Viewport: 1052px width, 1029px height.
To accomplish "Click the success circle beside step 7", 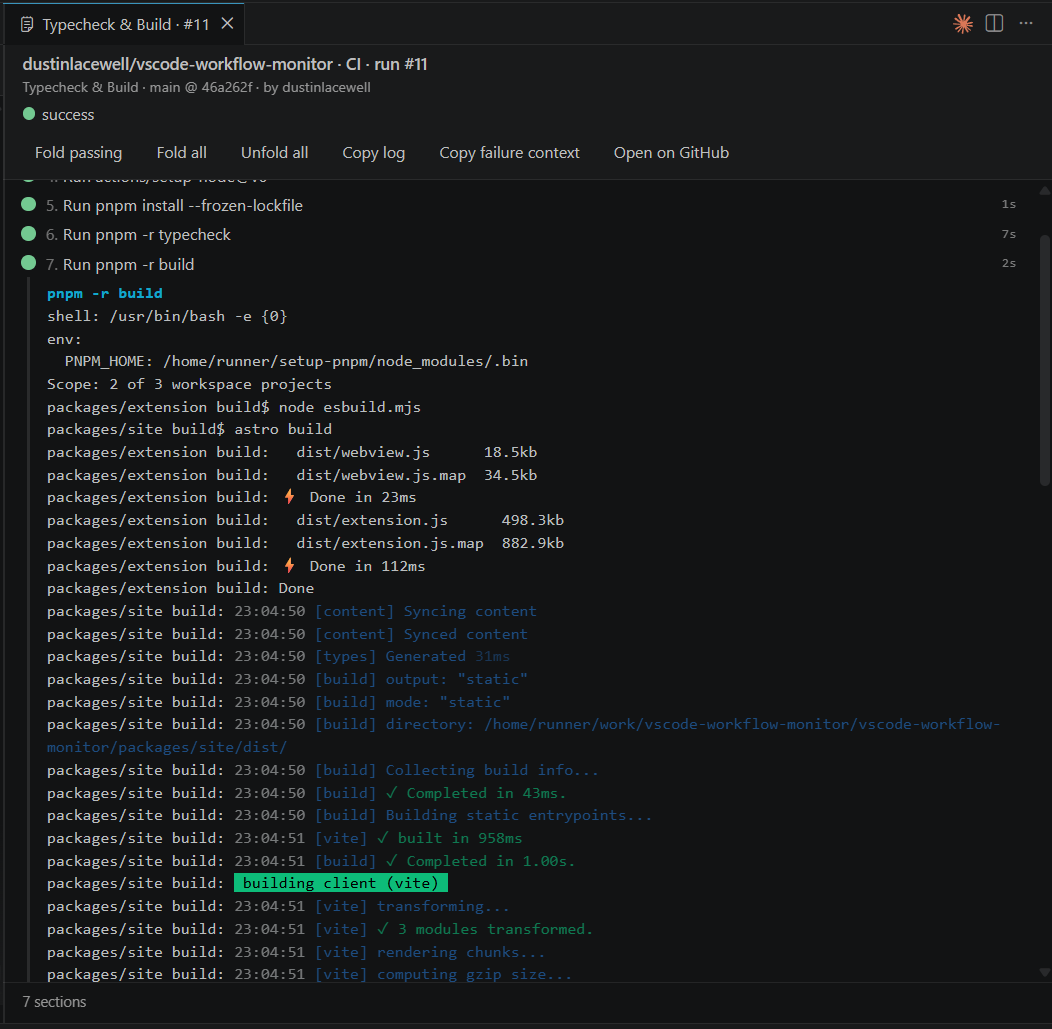I will (x=28, y=264).
